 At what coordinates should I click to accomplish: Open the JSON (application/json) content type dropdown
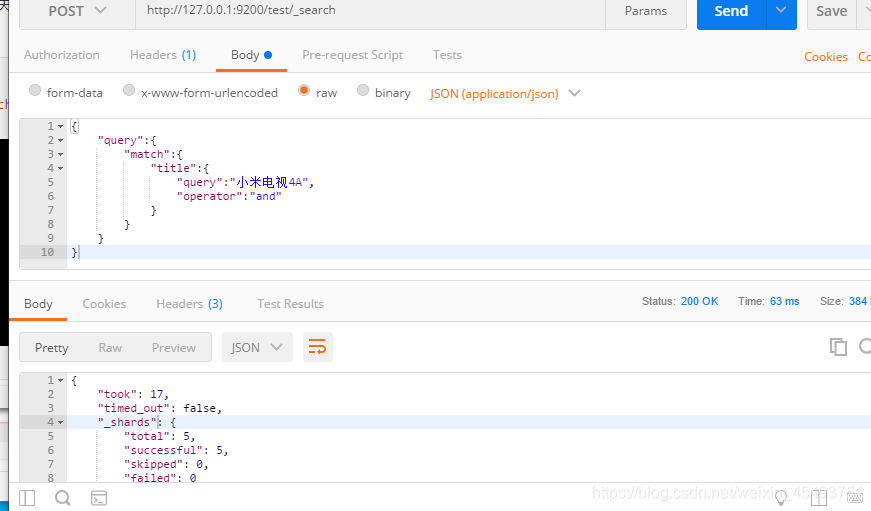pyautogui.click(x=504, y=93)
